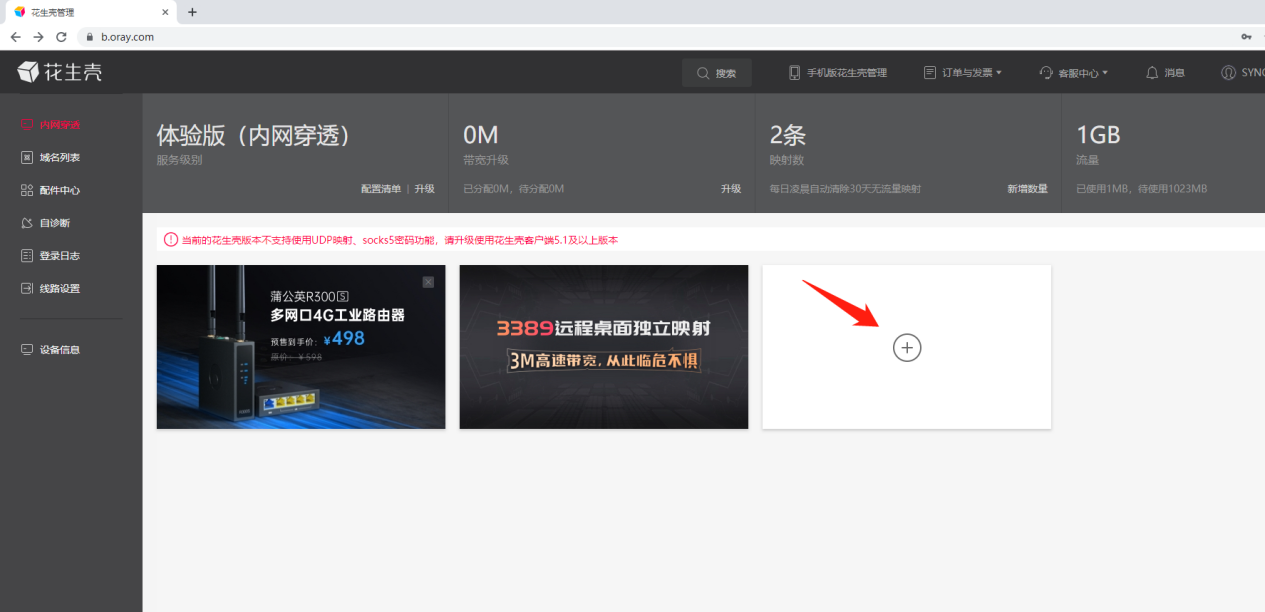Click 新增数量 in the 映射数 panel
Screen dimensions: 1265x612
pos(1027,189)
